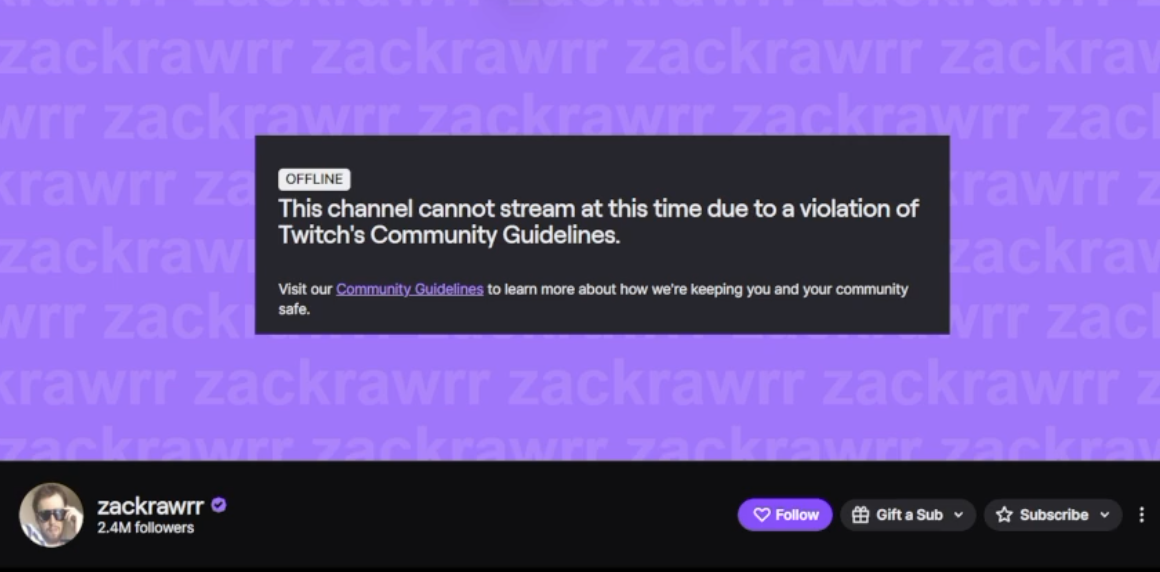The image size is (1160, 572).
Task: Click the 2.4M followers count
Action: (x=145, y=528)
